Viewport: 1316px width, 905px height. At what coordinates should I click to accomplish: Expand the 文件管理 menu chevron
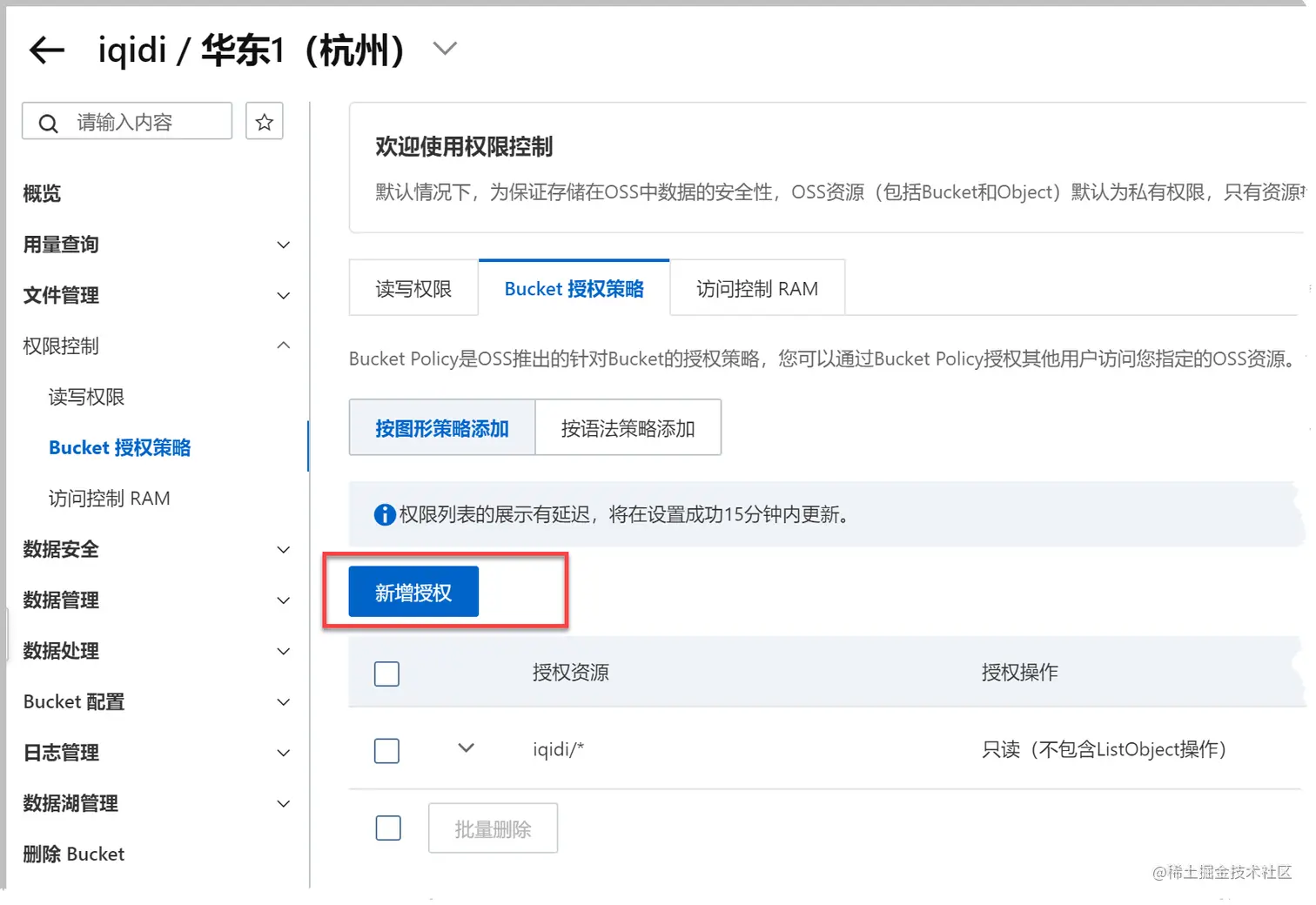(283, 296)
